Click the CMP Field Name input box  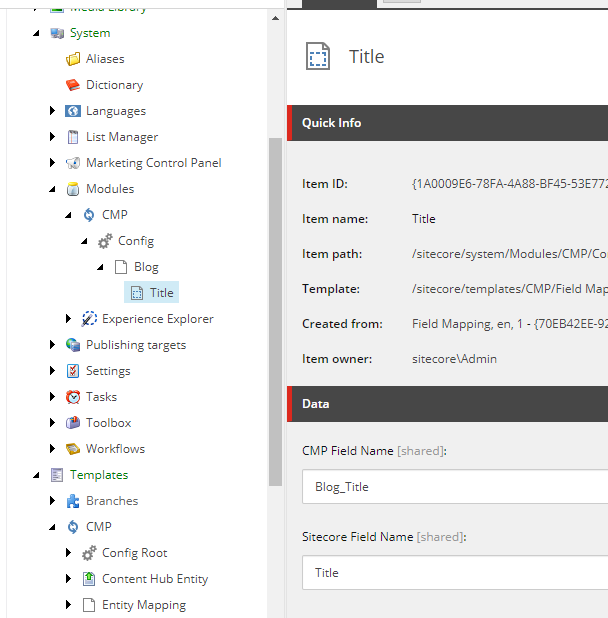click(455, 487)
